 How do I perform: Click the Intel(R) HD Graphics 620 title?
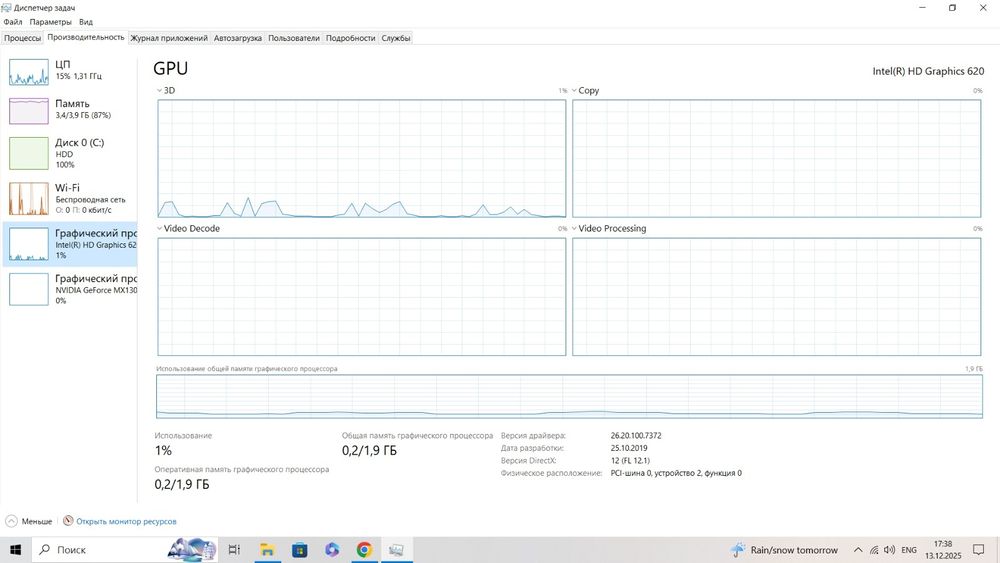coord(928,71)
